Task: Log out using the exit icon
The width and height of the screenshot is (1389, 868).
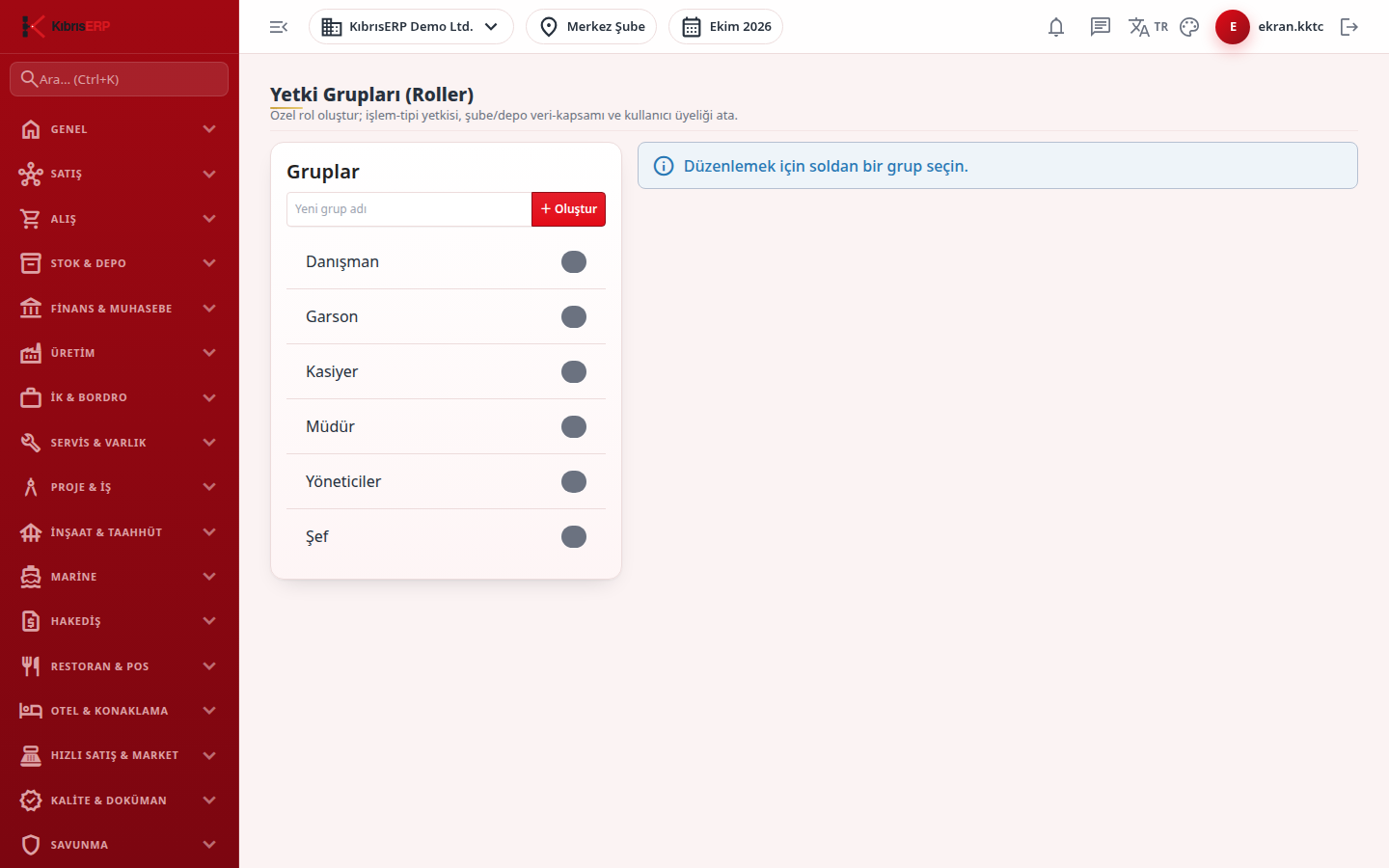Action: (x=1349, y=27)
